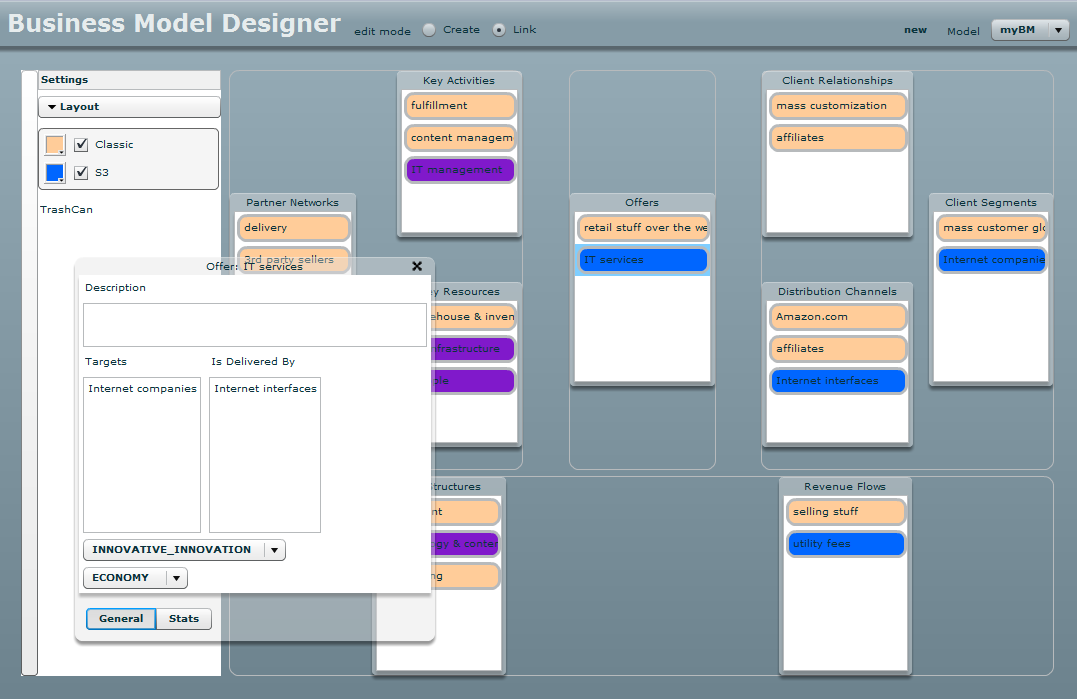The image size is (1077, 699).
Task: Open the S3 blue color swatch
Action: (x=55, y=173)
